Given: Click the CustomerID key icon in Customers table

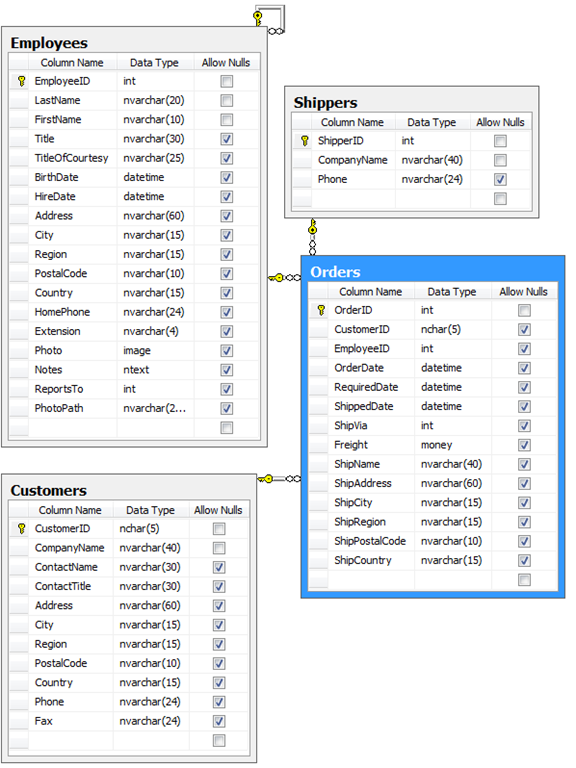Looking at the screenshot, I should click(x=22, y=529).
